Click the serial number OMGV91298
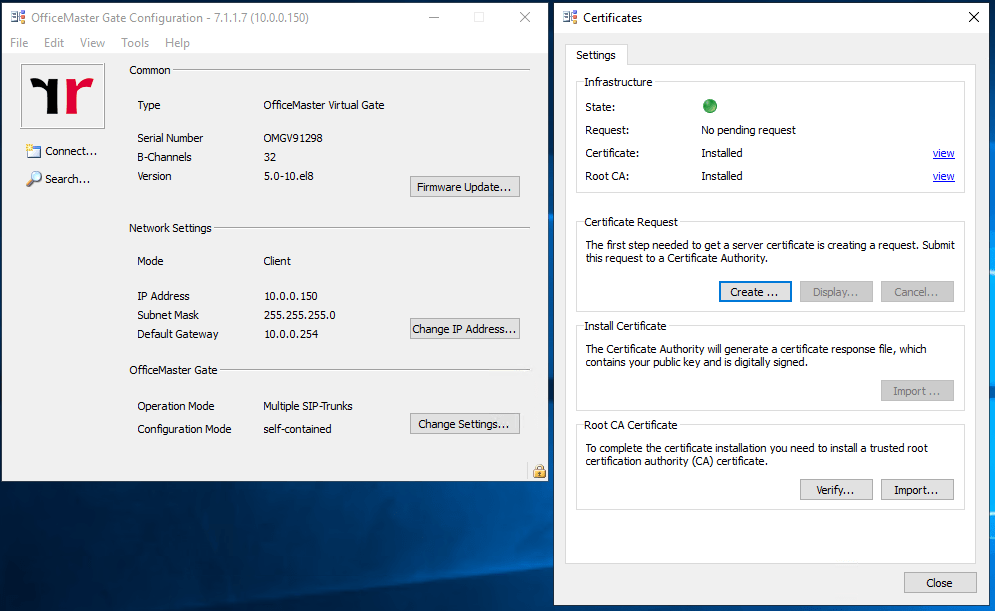Image resolution: width=995 pixels, height=611 pixels. 293,138
